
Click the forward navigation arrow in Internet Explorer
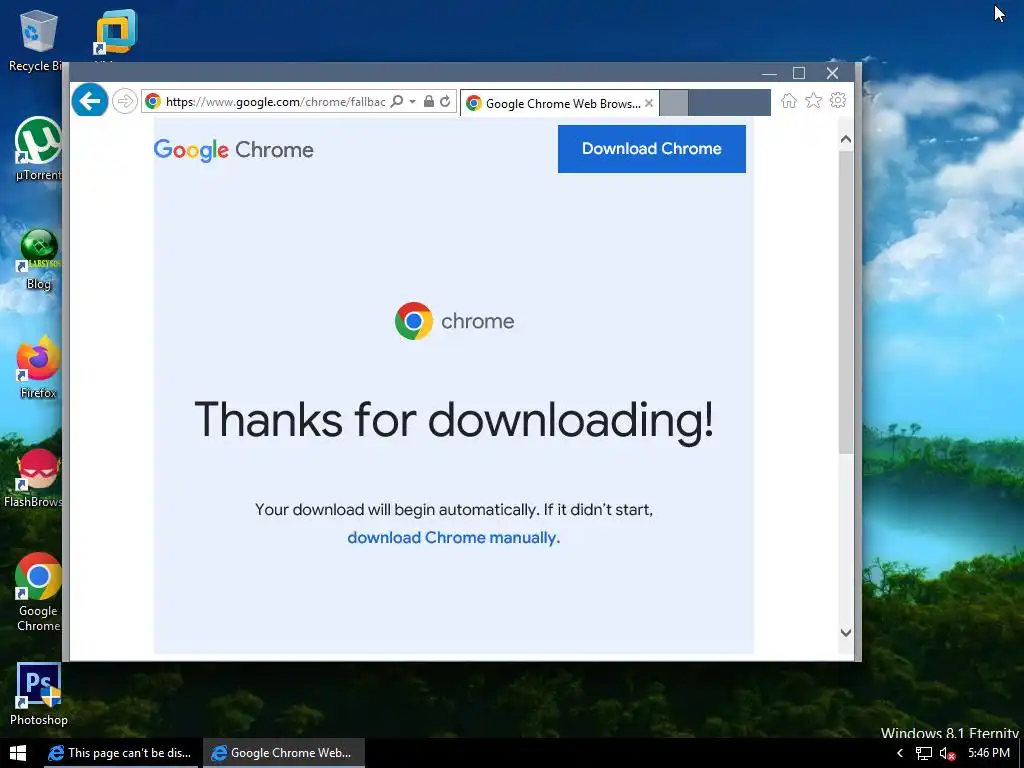click(124, 101)
